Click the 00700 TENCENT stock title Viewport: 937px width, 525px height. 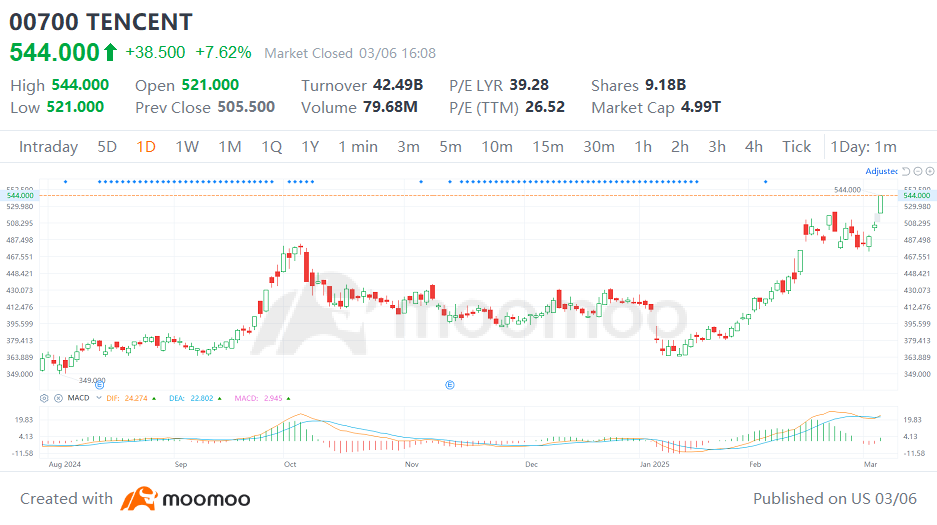click(101, 22)
